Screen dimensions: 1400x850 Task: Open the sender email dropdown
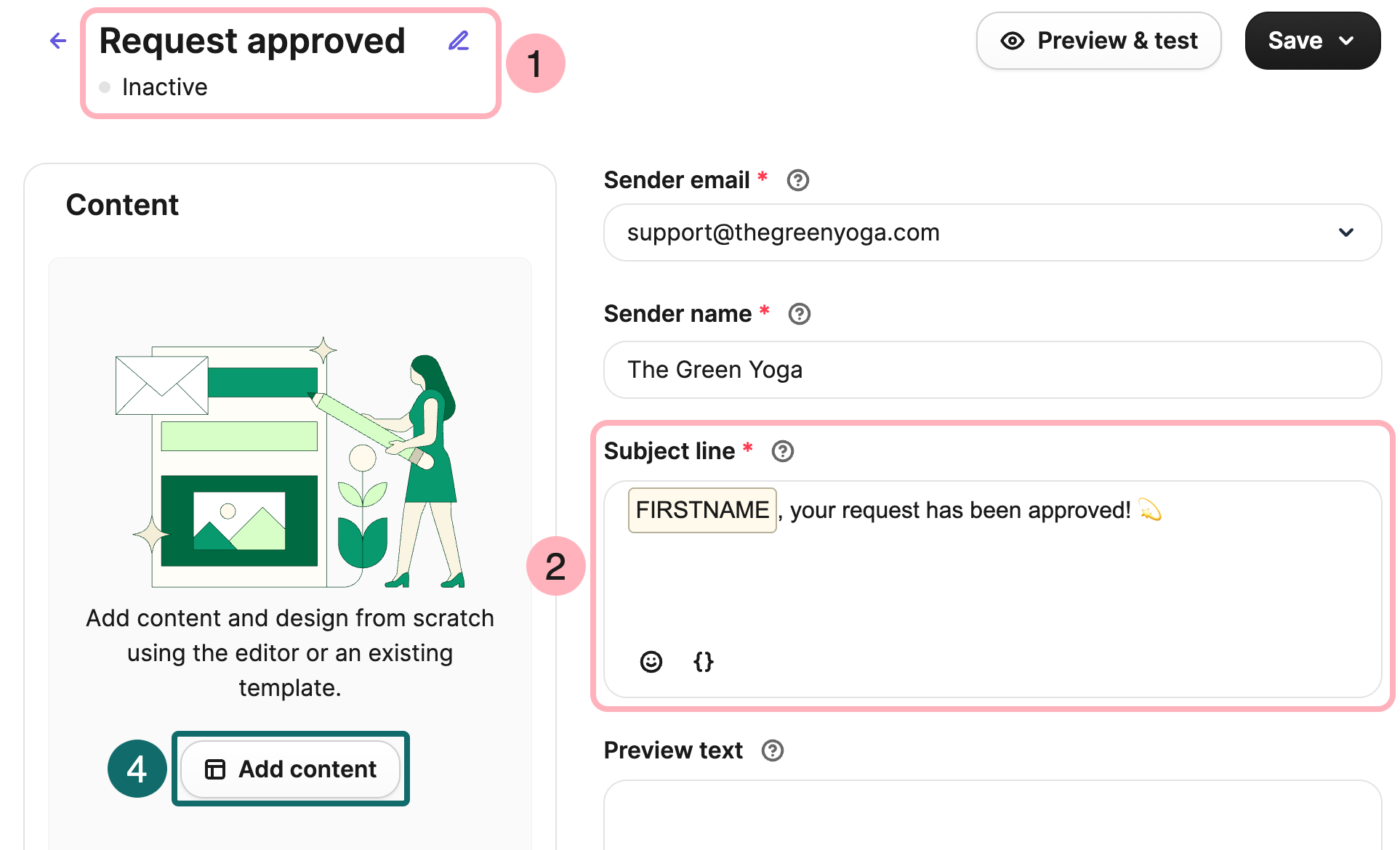point(1345,232)
